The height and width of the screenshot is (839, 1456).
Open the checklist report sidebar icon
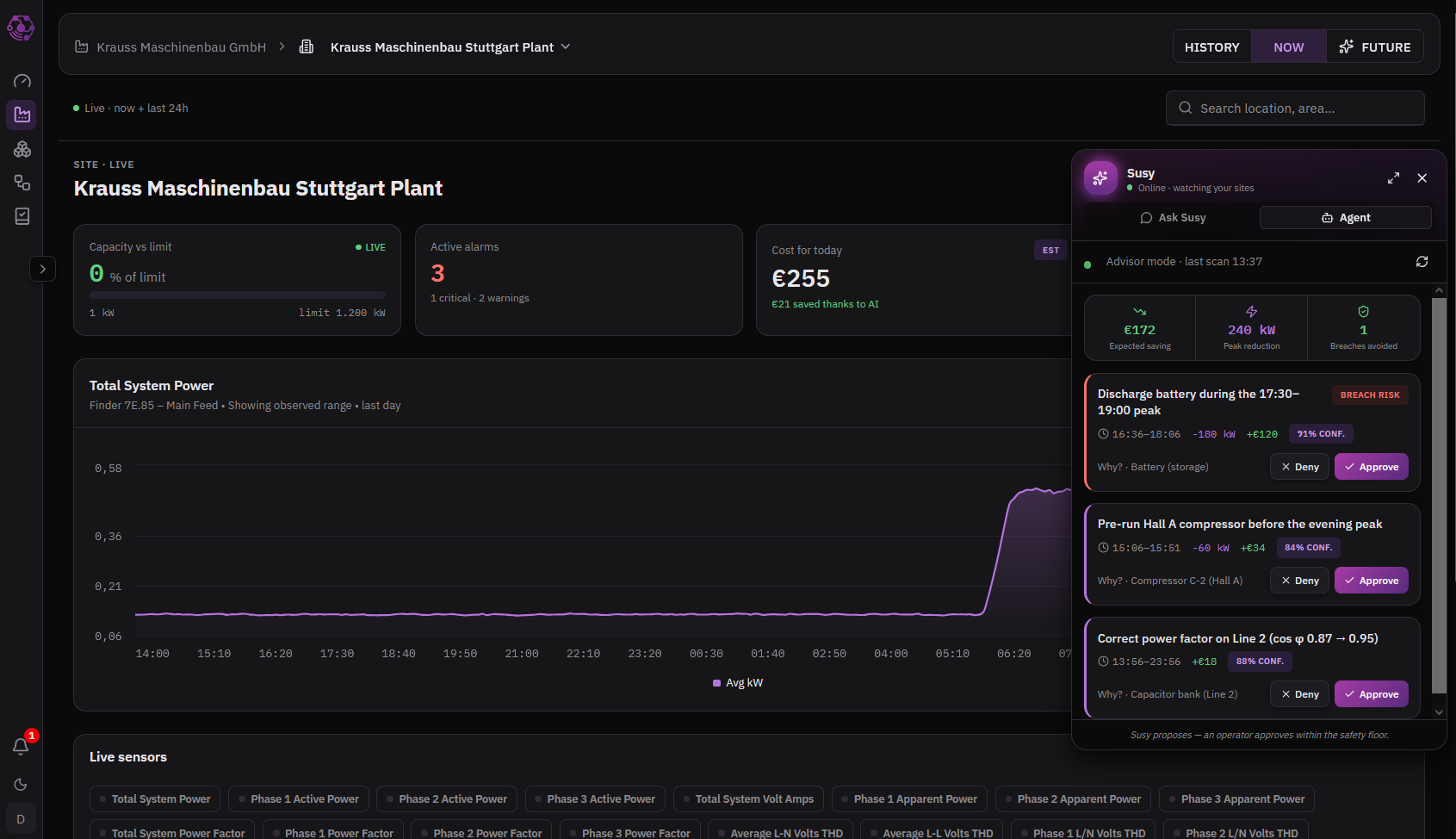click(x=22, y=216)
